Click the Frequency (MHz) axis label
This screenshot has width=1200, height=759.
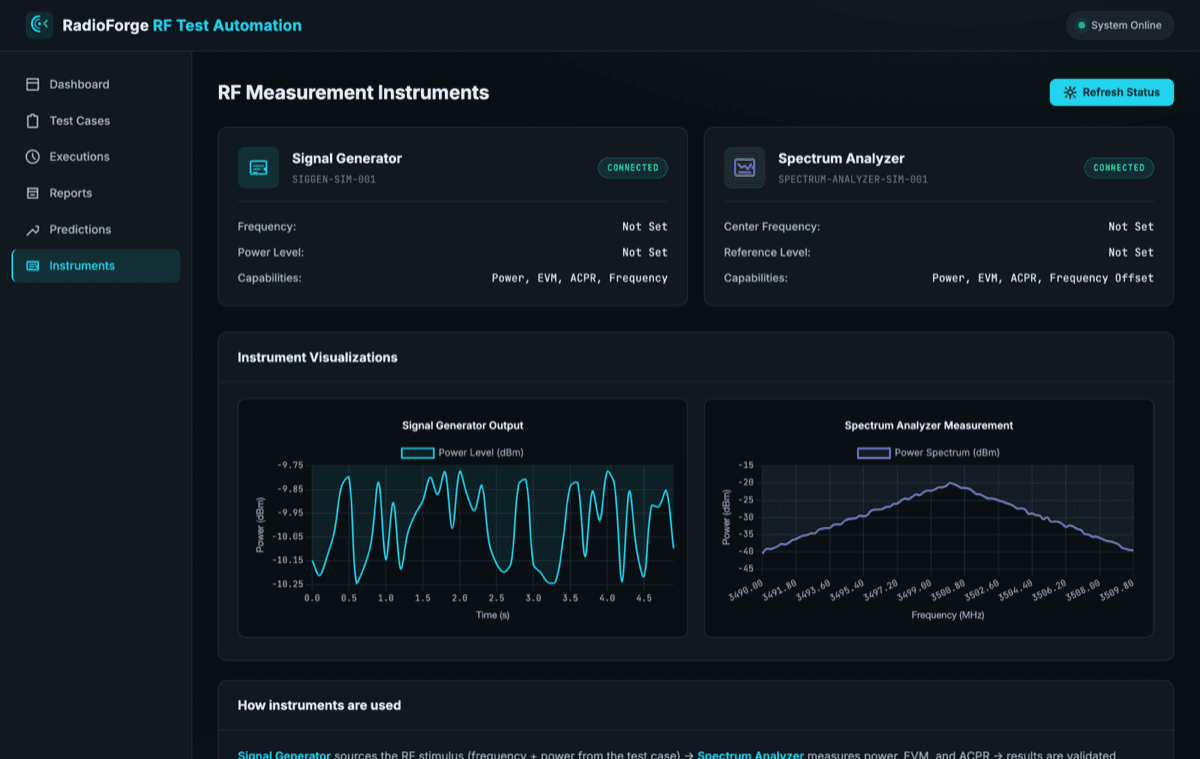tap(948, 615)
